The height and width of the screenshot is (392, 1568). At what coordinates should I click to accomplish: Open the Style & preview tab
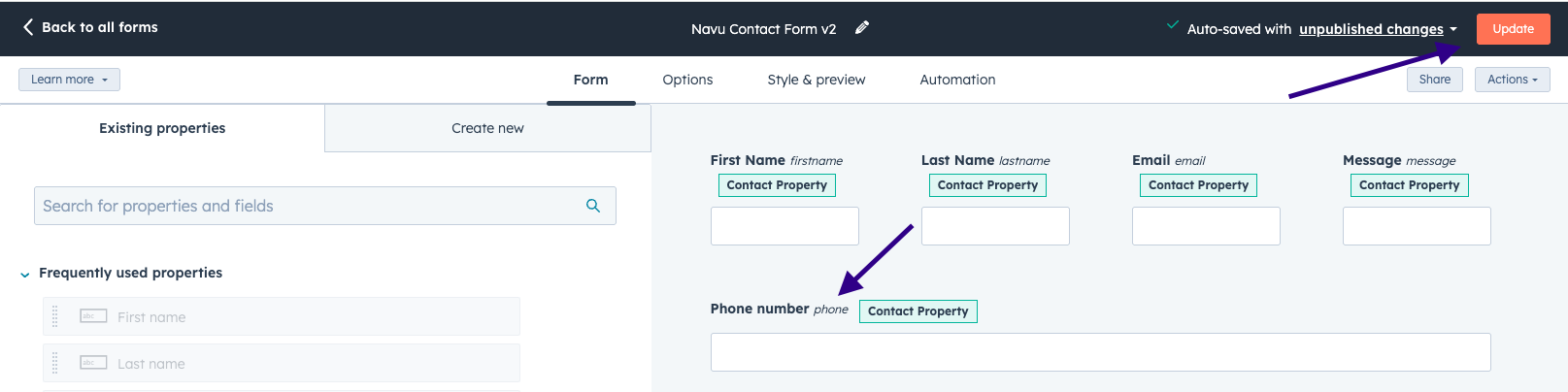coord(816,80)
